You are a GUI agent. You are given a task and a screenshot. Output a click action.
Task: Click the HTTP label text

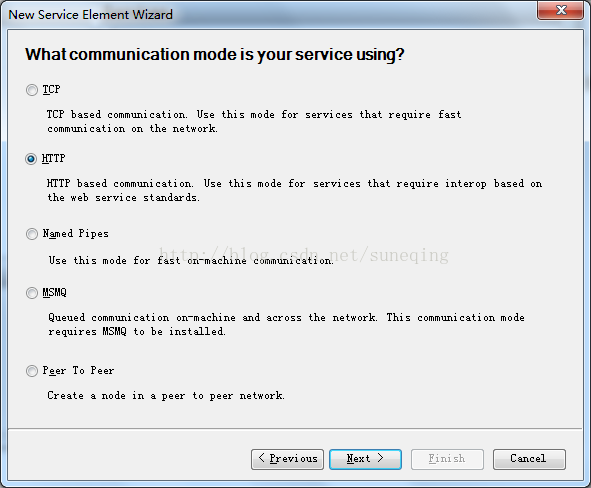[x=54, y=159]
